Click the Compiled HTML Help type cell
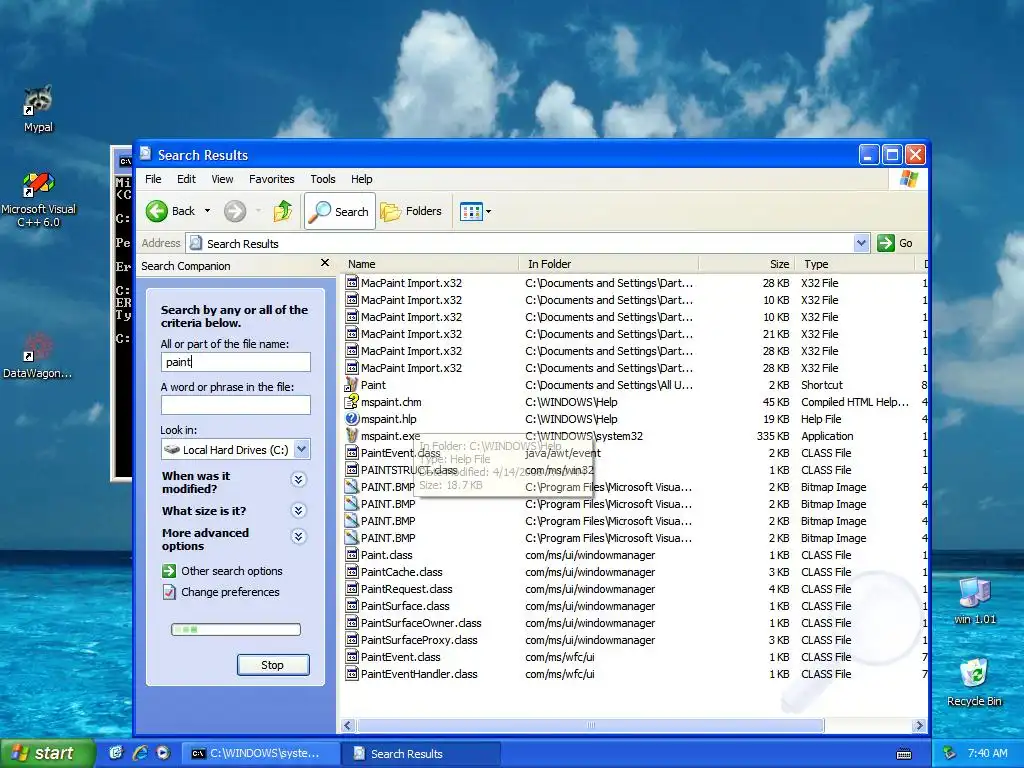This screenshot has width=1024, height=768. click(x=855, y=402)
